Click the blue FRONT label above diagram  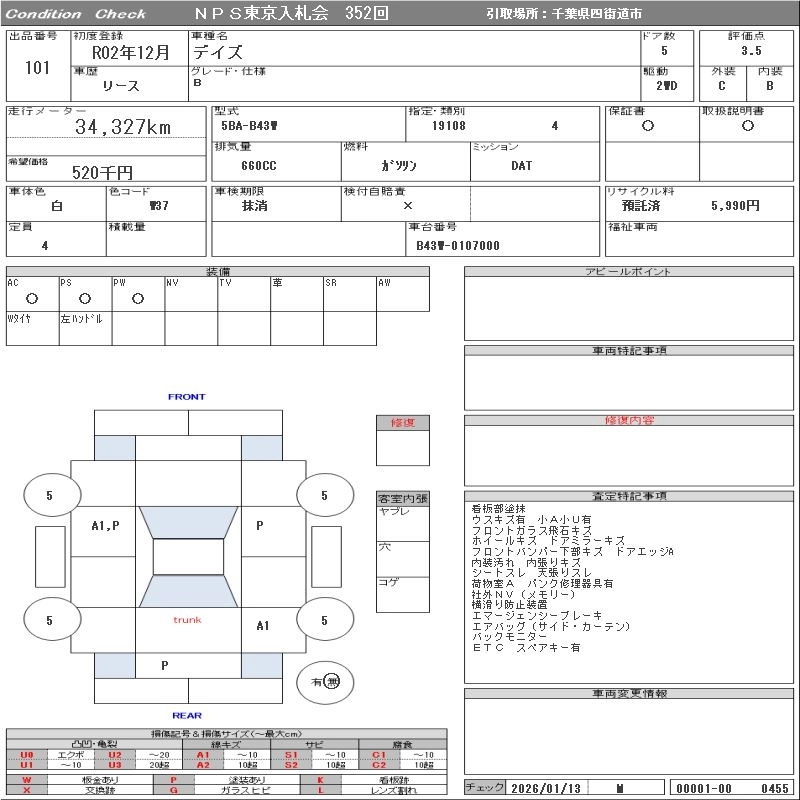[187, 397]
